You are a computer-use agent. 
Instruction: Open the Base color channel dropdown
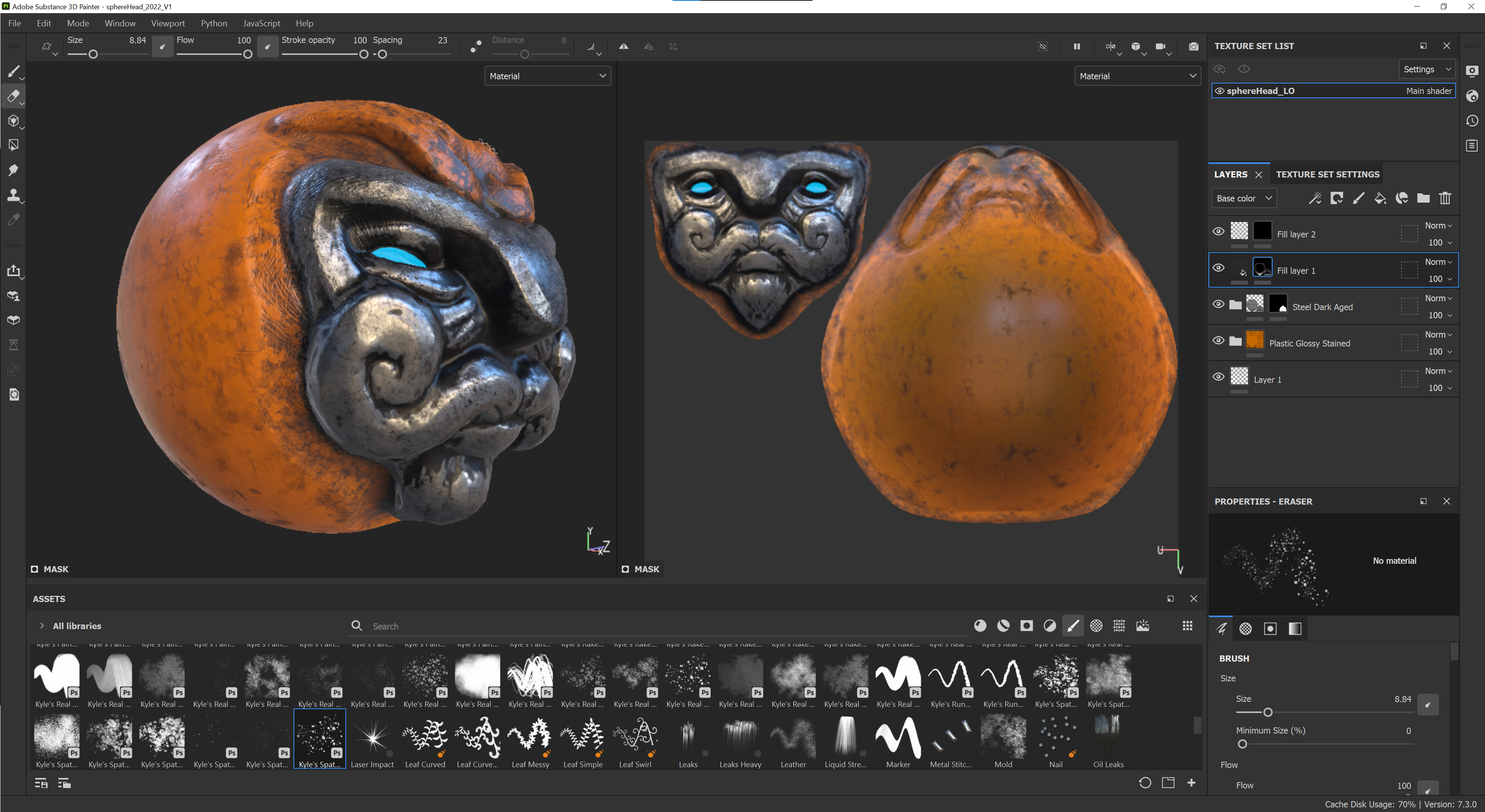pyautogui.click(x=1243, y=198)
